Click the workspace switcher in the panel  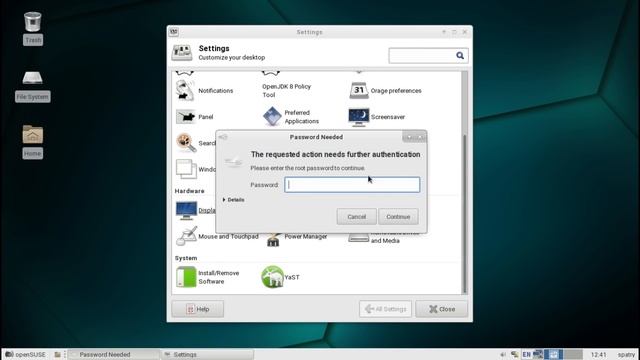click(564, 354)
